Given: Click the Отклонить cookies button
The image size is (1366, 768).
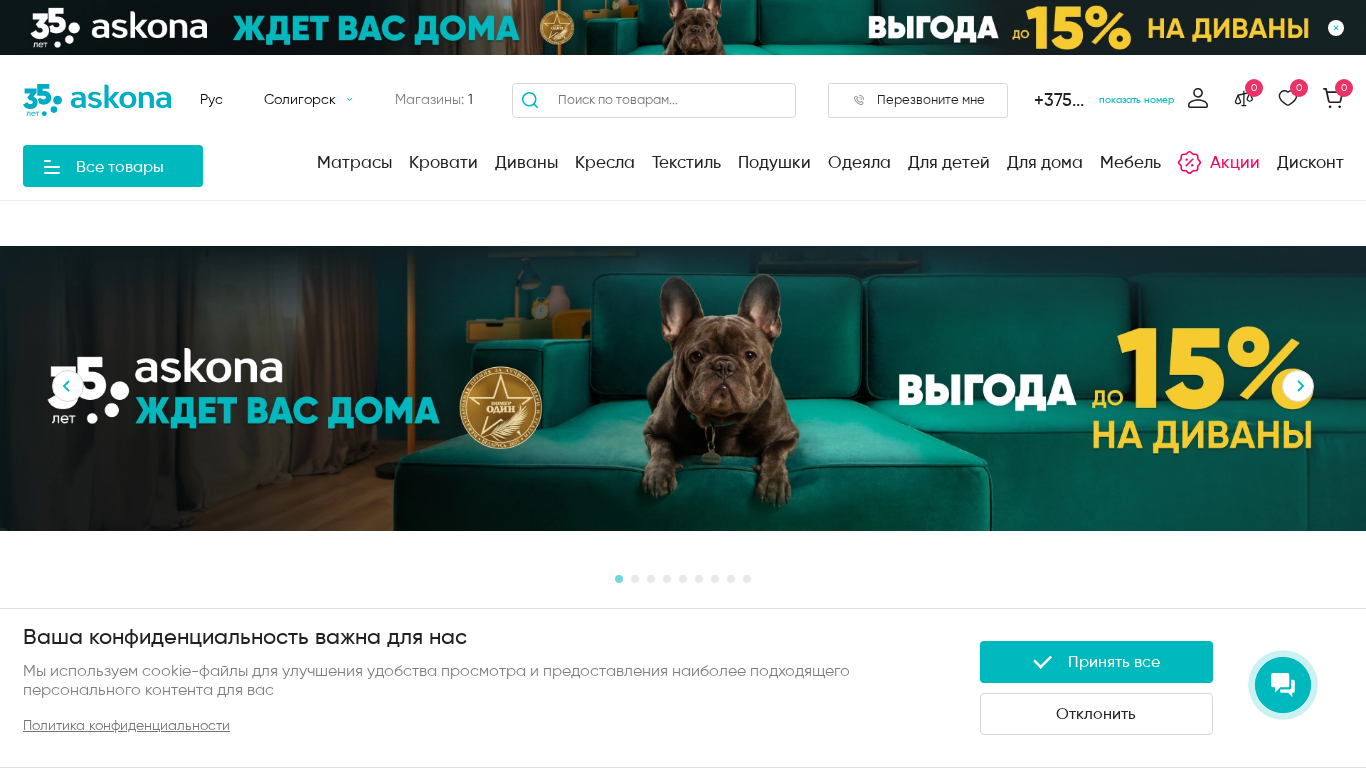Looking at the screenshot, I should click(x=1096, y=714).
